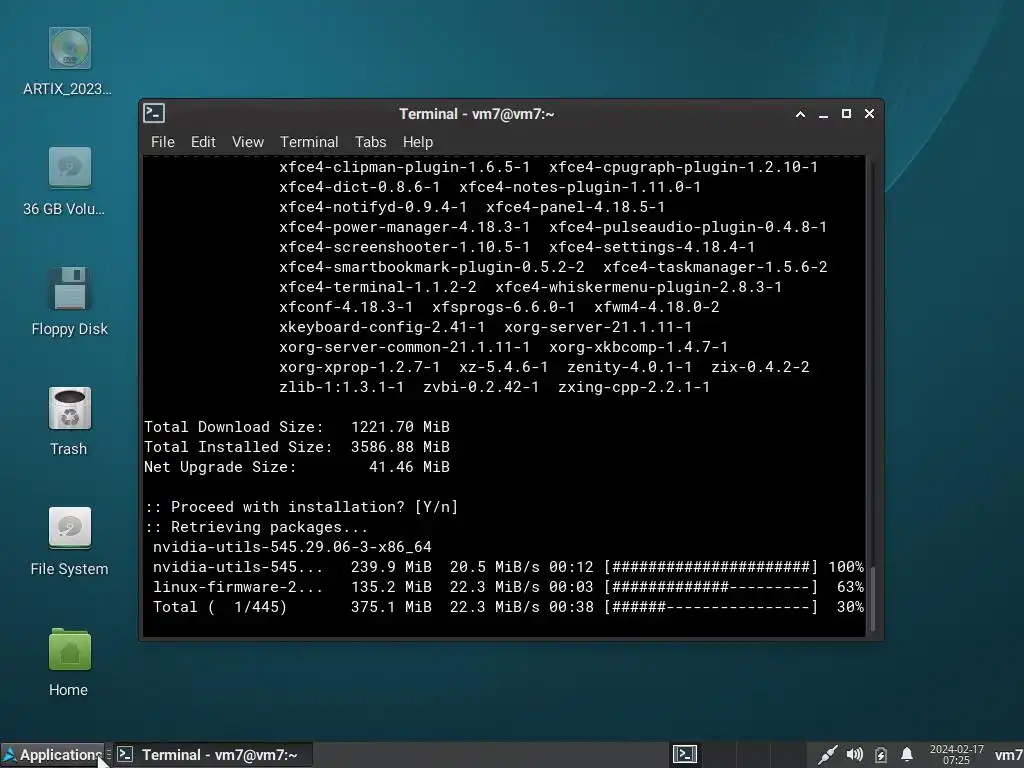Open the notifications bell tray icon

point(907,755)
